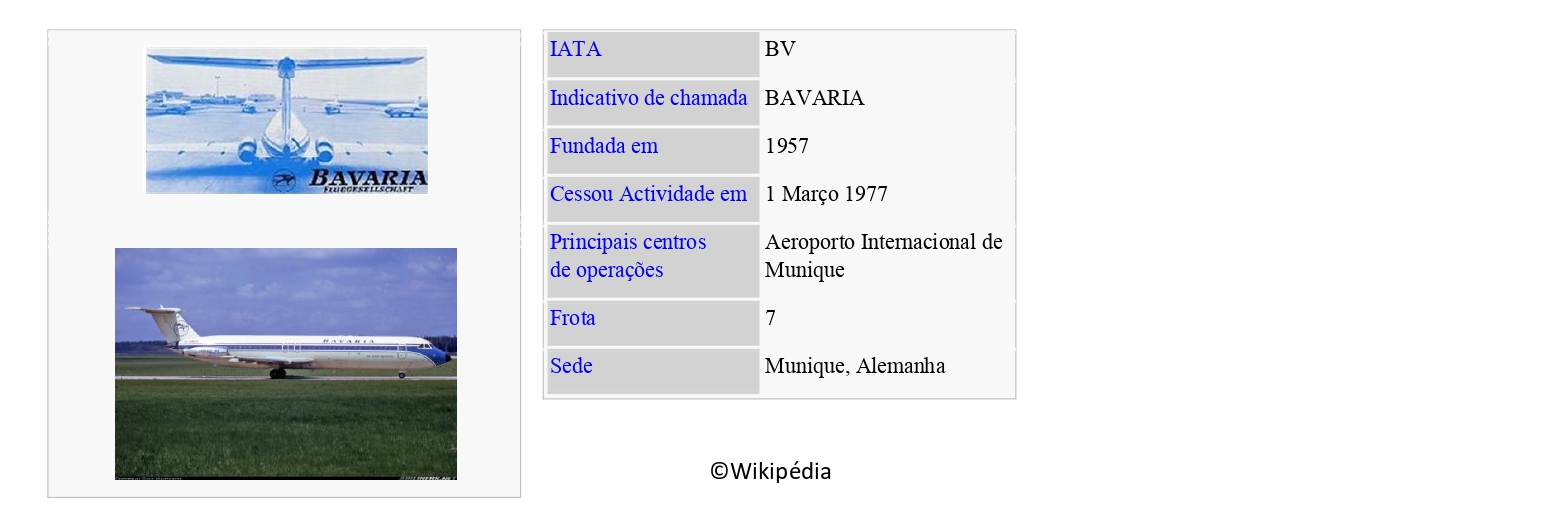The width and height of the screenshot is (1542, 532).
Task: Click the fleet size value 7
Action: click(770, 318)
